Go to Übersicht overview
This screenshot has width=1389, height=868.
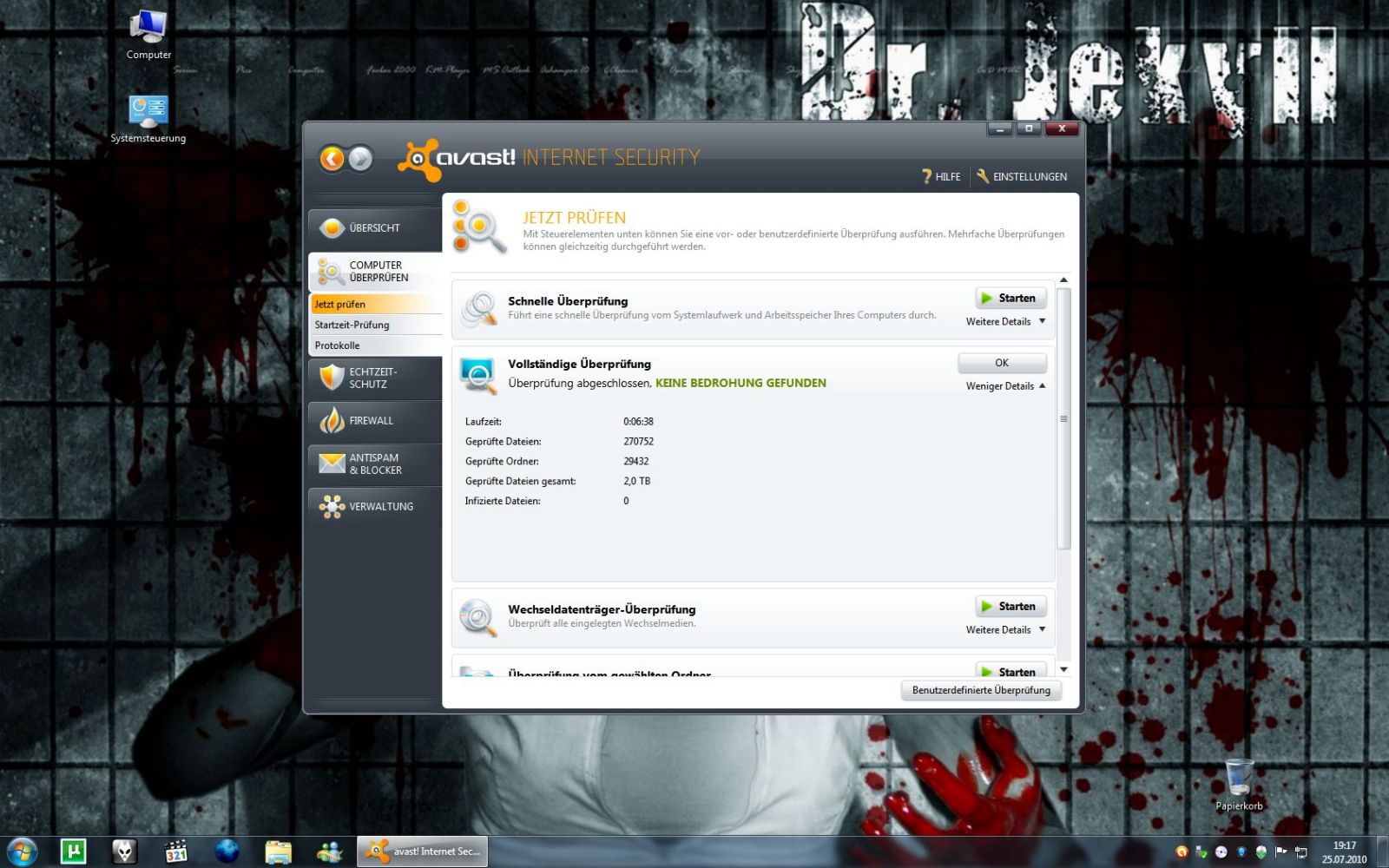pyautogui.click(x=374, y=228)
